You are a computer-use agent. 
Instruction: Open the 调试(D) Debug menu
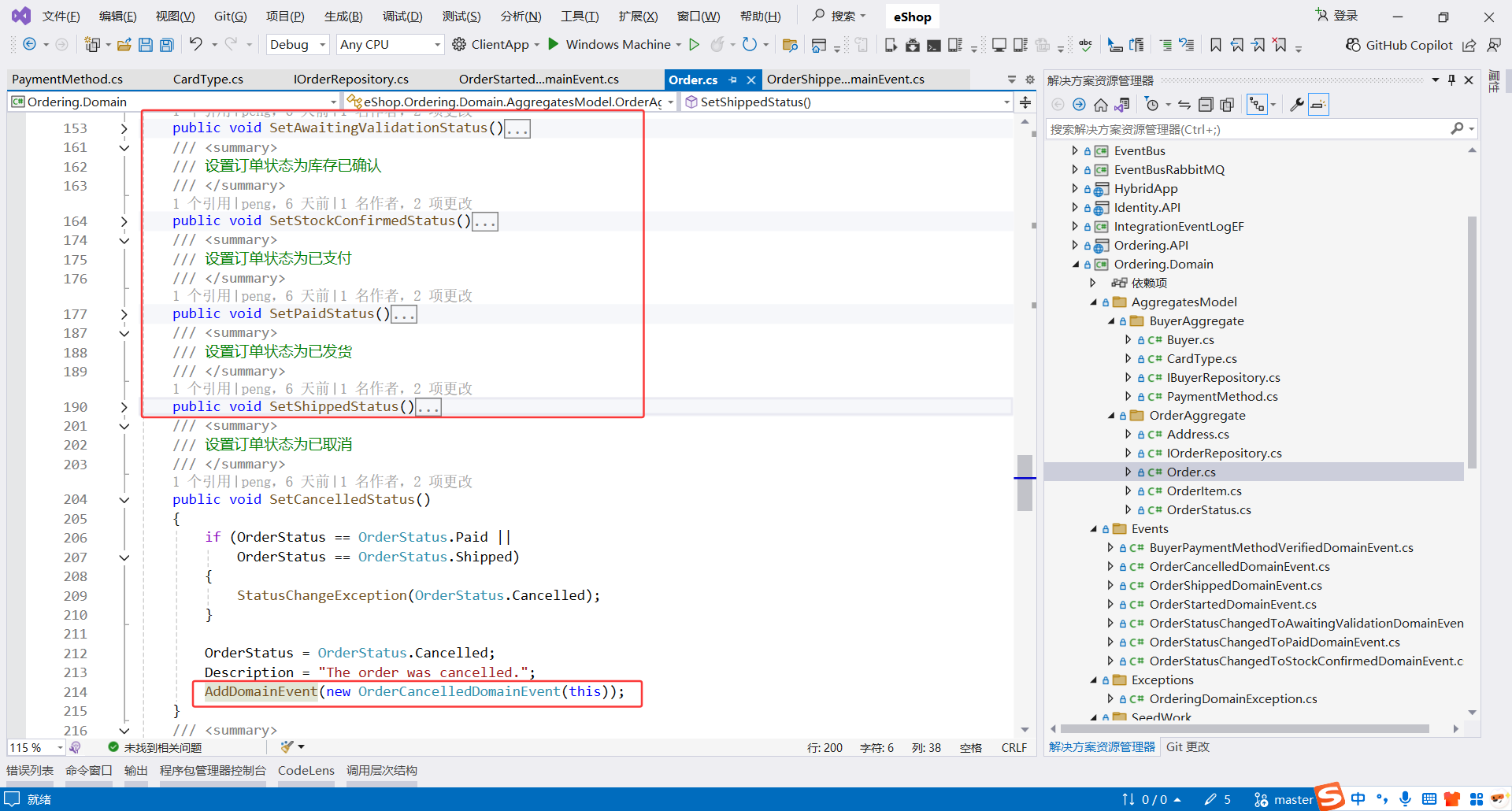click(x=402, y=17)
